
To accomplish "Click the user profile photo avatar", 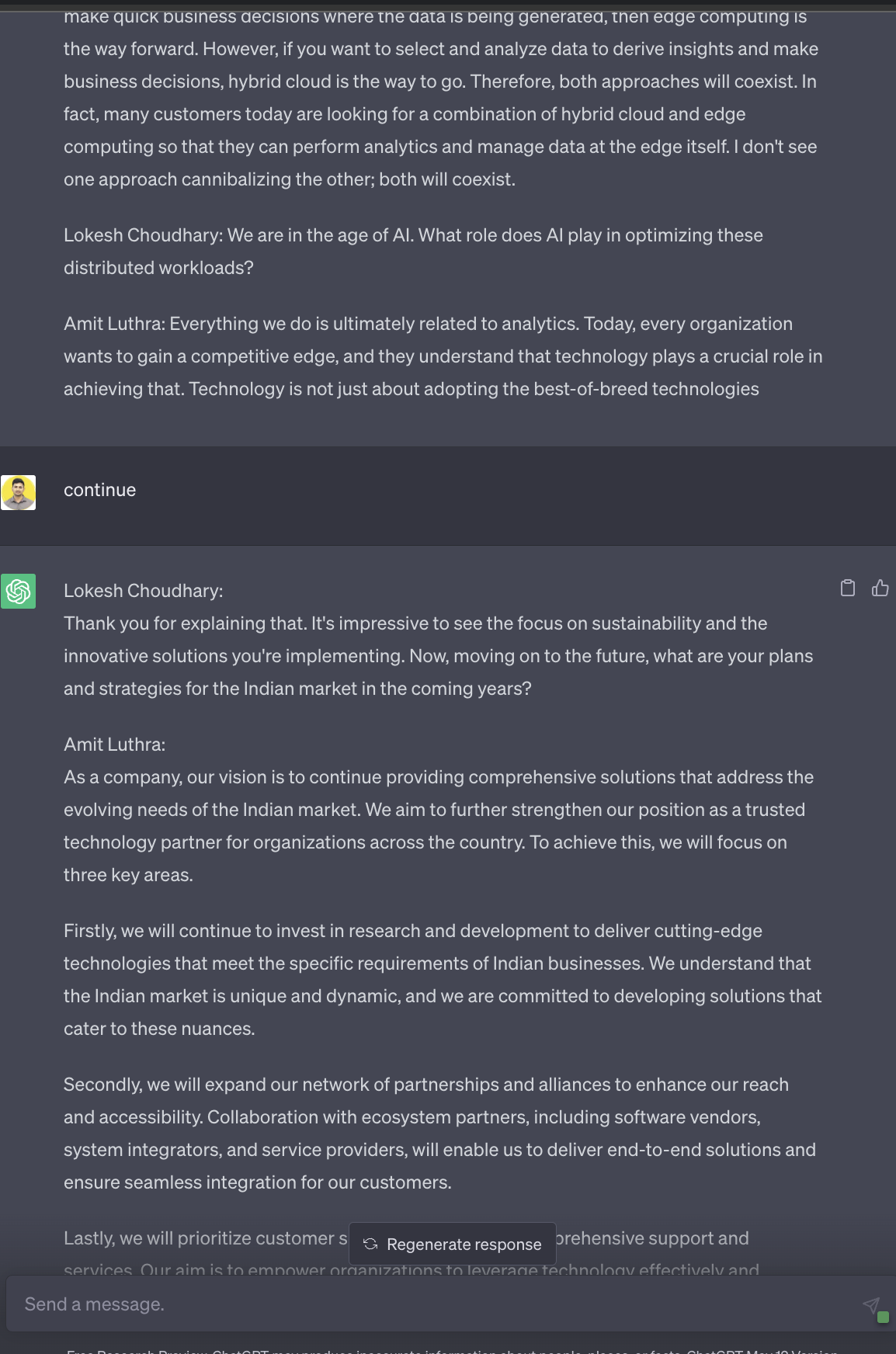I will [x=19, y=493].
